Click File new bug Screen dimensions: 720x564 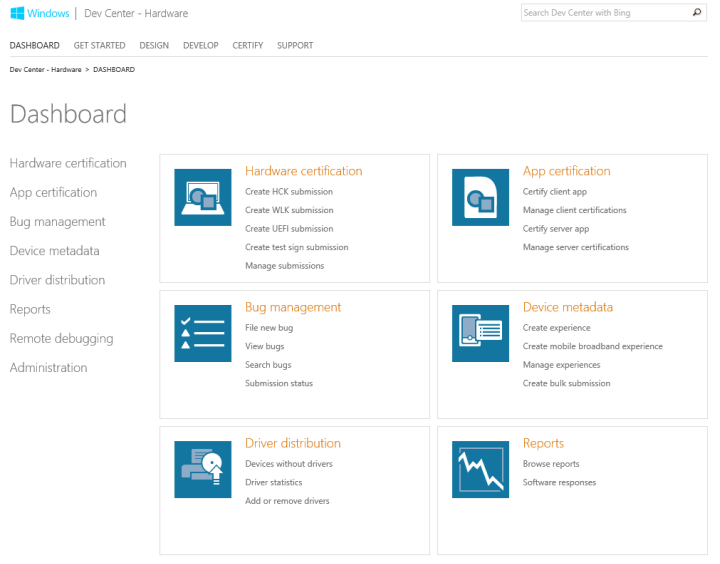click(x=269, y=328)
